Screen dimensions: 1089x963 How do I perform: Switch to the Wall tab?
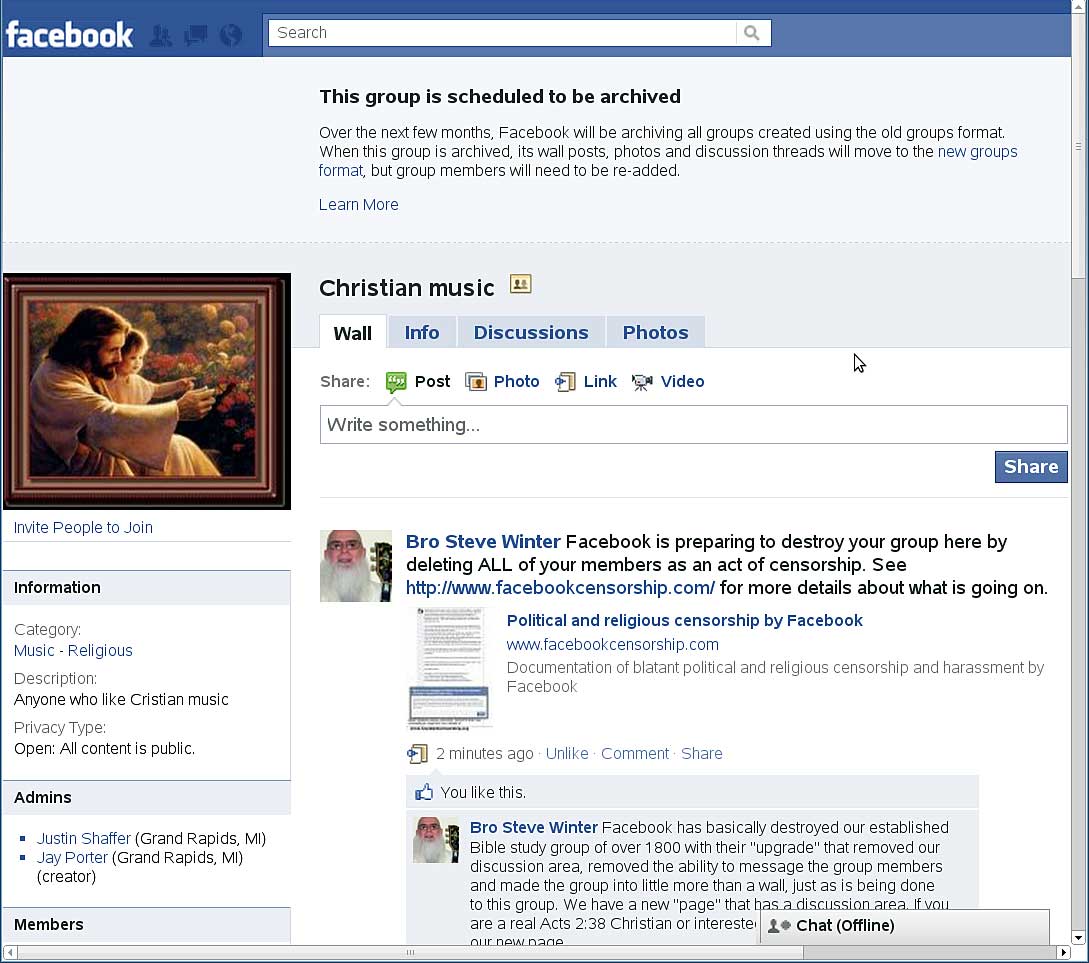point(352,333)
